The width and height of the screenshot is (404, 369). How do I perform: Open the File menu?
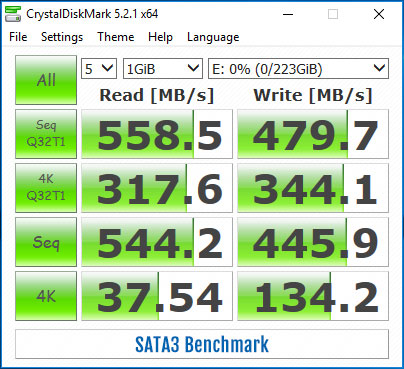point(18,37)
